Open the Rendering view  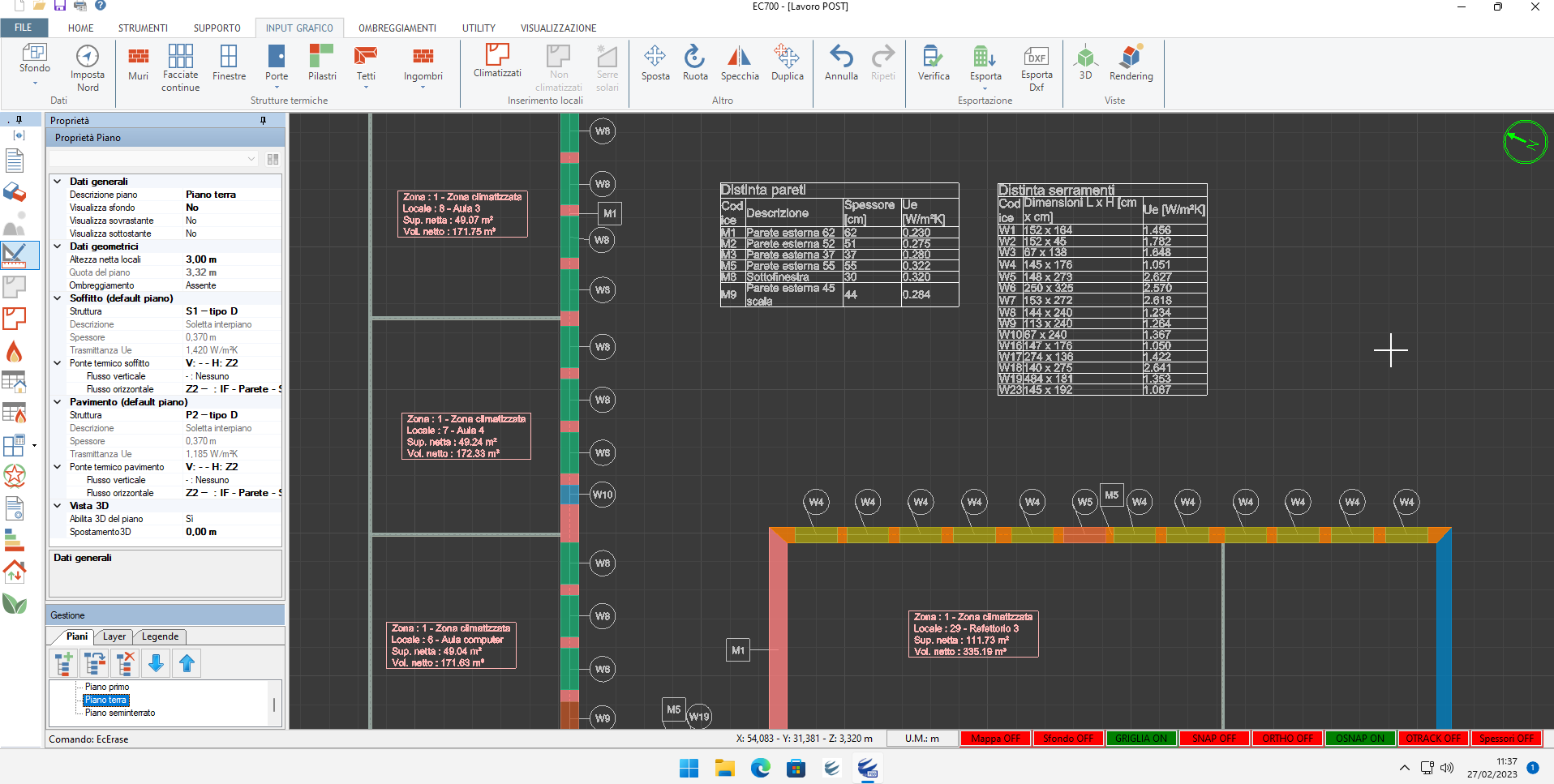1131,63
